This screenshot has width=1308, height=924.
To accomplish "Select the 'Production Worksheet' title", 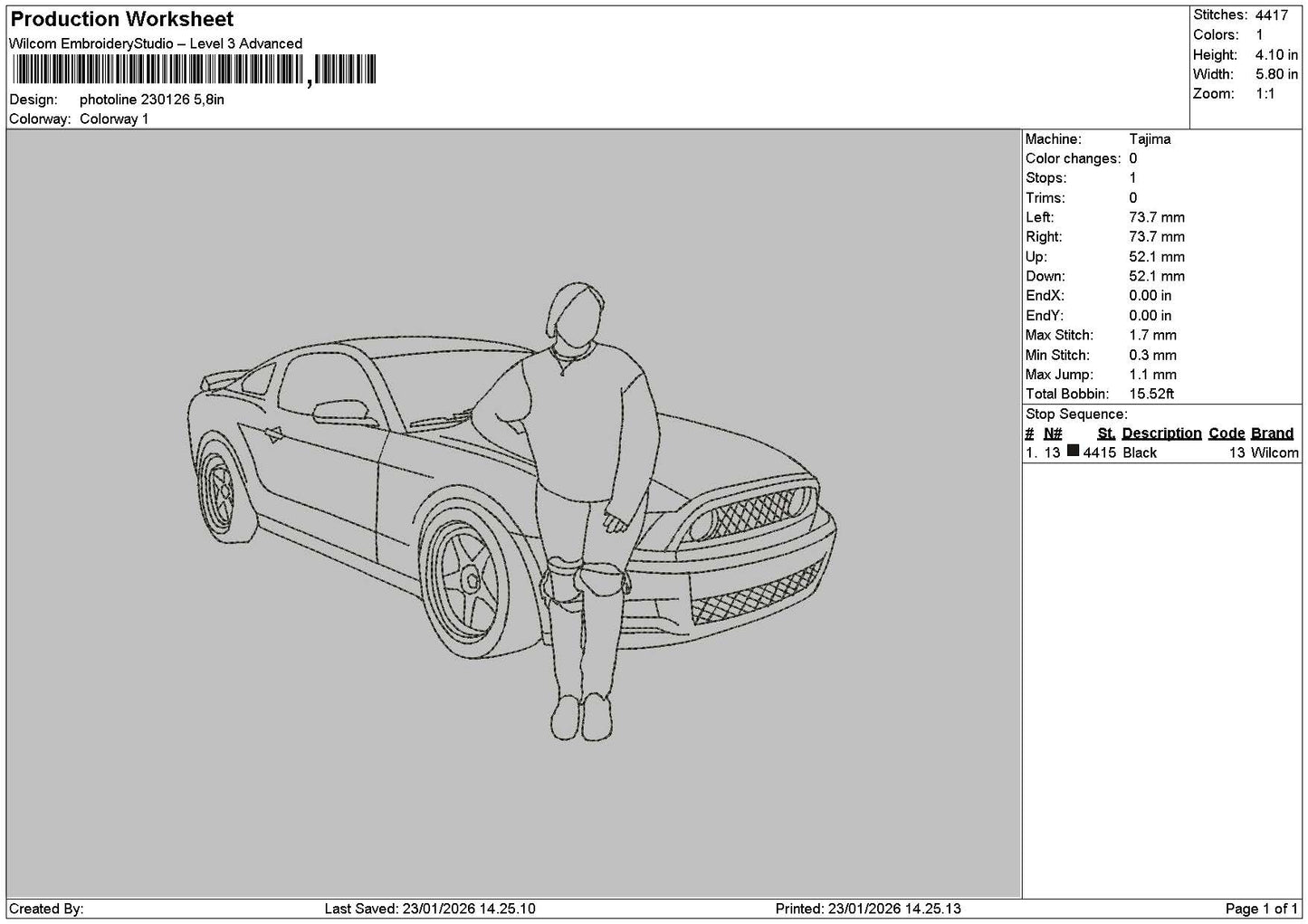I will [121, 19].
